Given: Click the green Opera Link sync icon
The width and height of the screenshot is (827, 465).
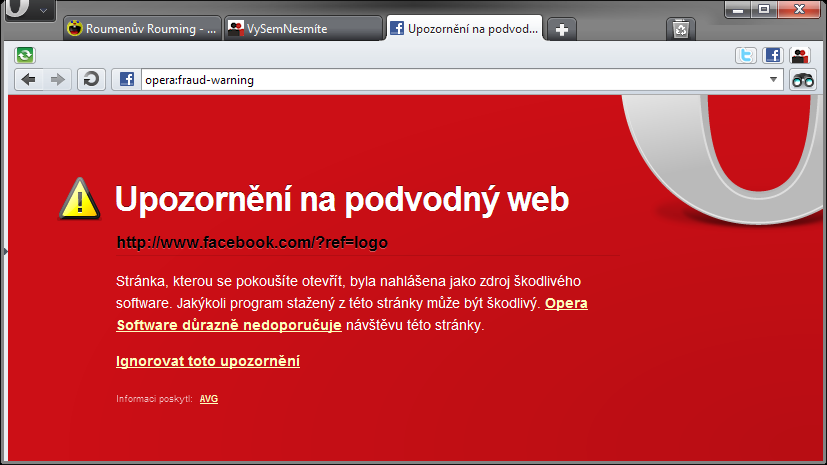Looking at the screenshot, I should click(25, 55).
